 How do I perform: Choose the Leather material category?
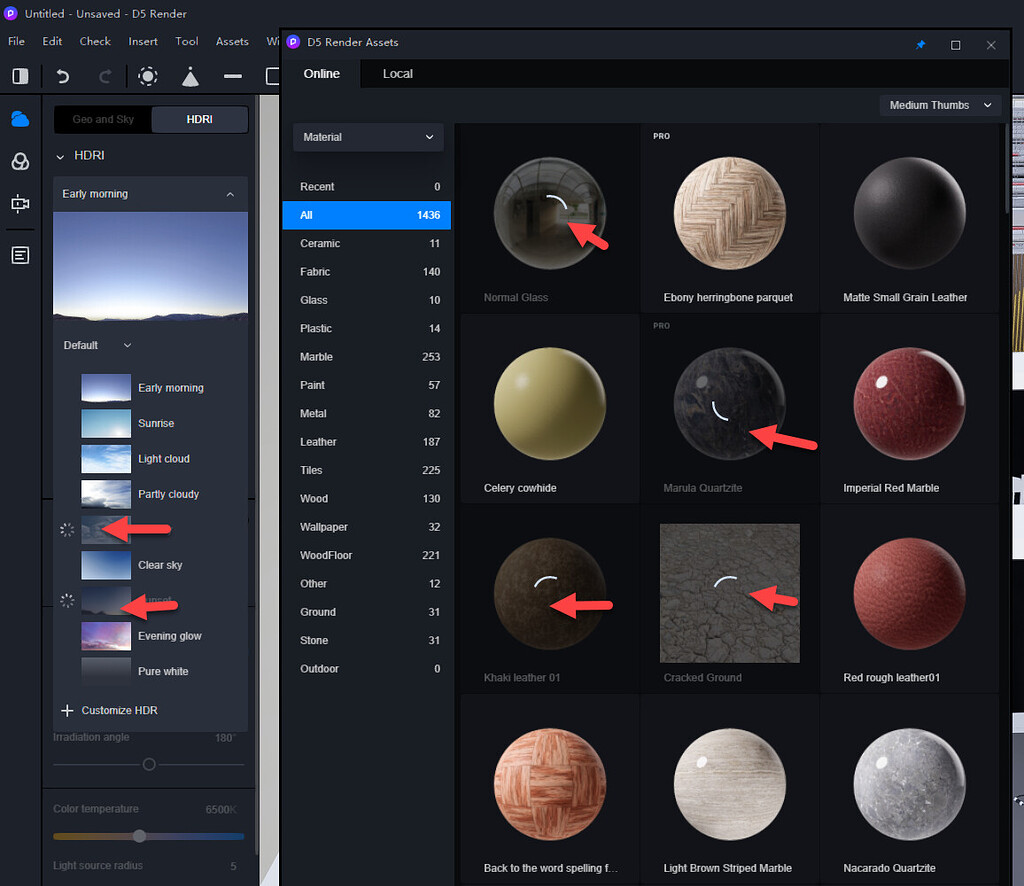368,442
